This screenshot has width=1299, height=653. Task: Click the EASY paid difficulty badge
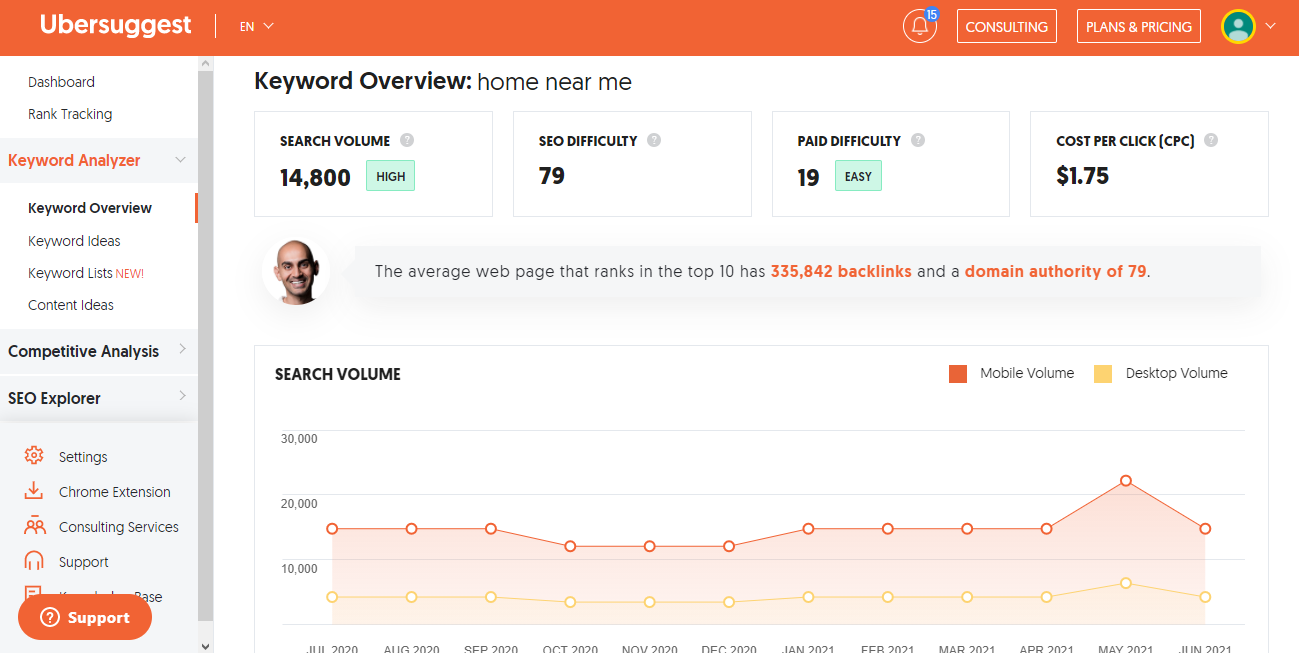[x=858, y=176]
